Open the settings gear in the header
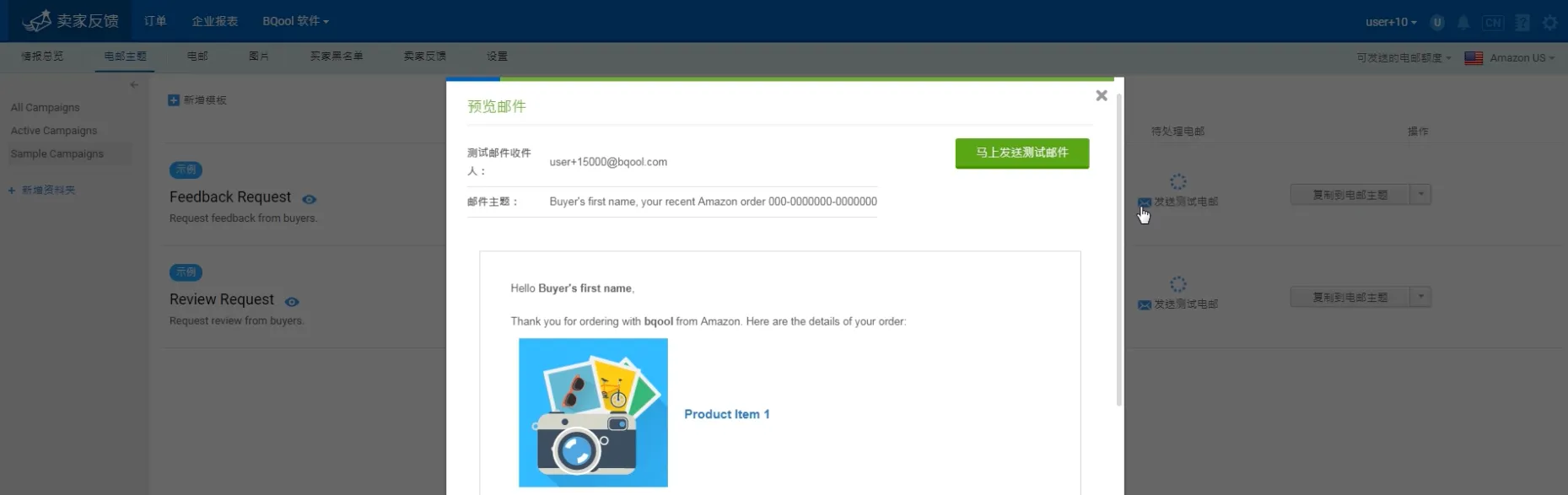 pos(1550,23)
